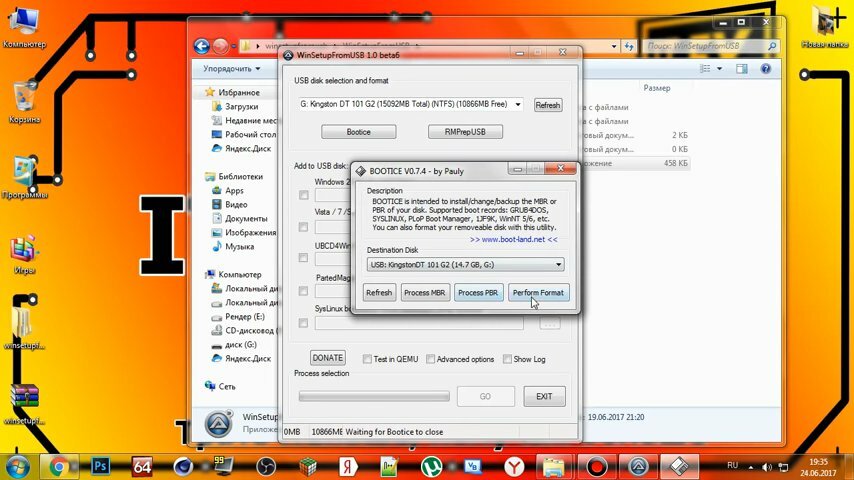Screen dimensions: 854x480
Task: Select Избранное in Explorer sidebar
Action: (x=239, y=93)
